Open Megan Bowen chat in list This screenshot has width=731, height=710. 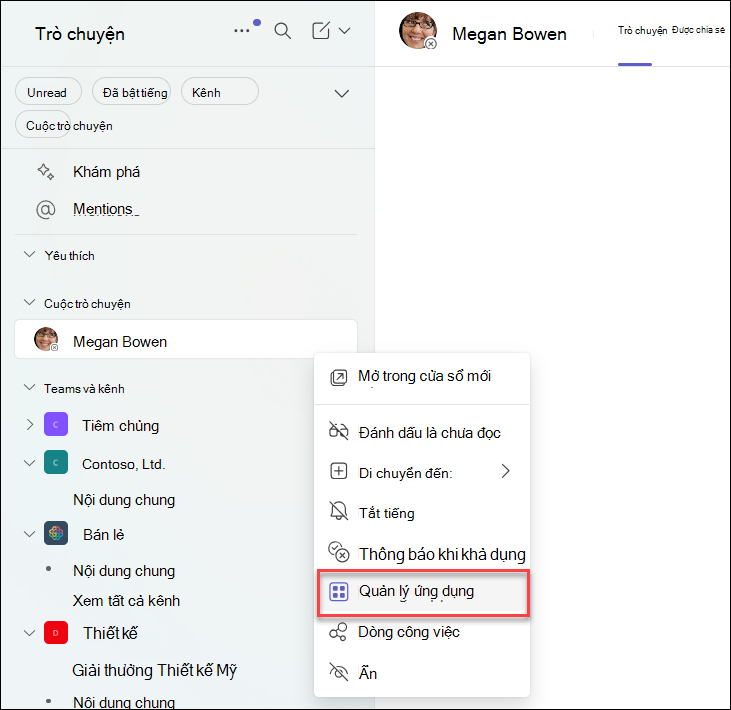click(186, 339)
